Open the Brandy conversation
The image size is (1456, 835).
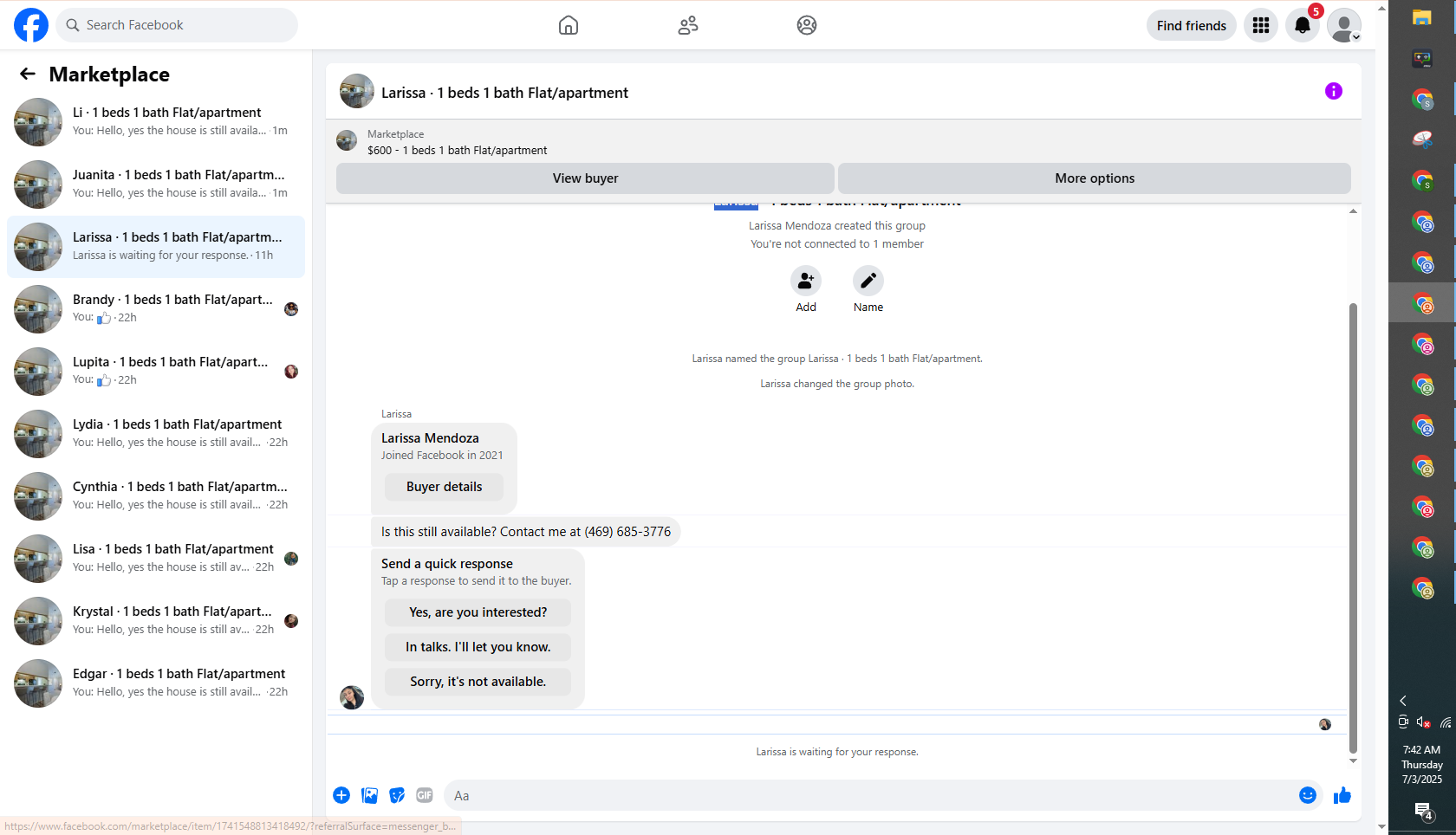click(x=156, y=309)
